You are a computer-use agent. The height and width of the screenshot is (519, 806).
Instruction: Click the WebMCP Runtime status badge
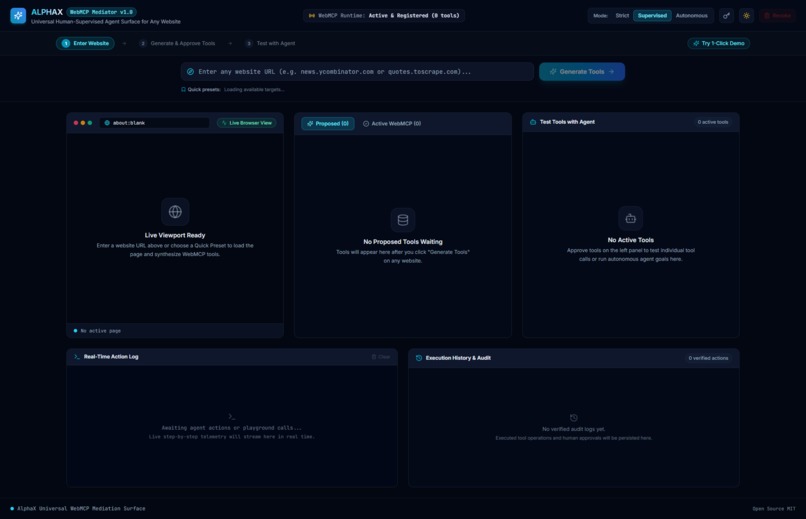[x=383, y=15]
